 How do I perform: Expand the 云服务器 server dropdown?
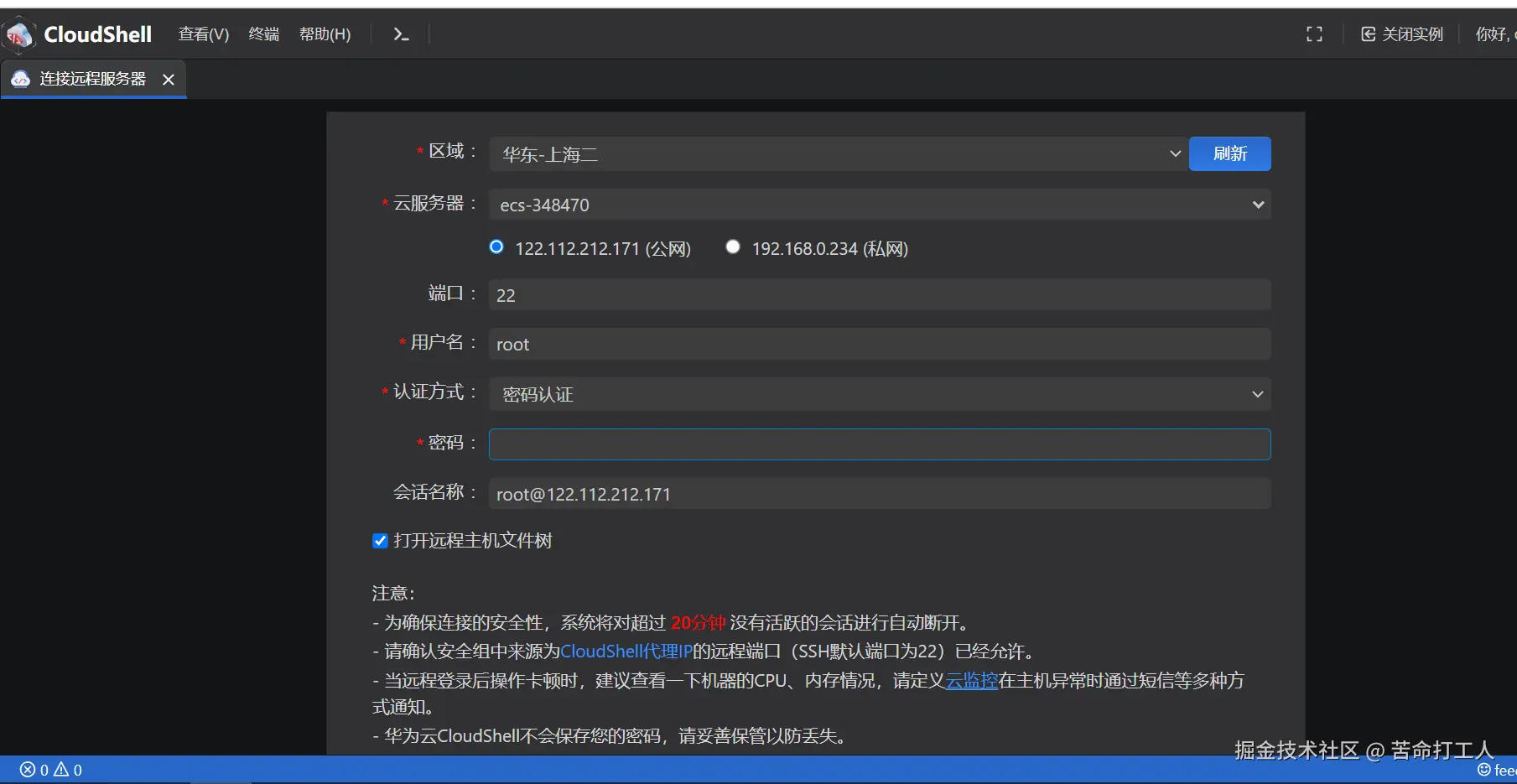[1256, 204]
